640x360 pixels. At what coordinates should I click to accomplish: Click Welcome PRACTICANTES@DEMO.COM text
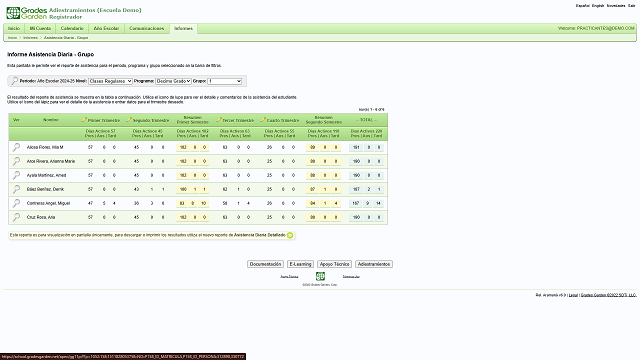596,28
